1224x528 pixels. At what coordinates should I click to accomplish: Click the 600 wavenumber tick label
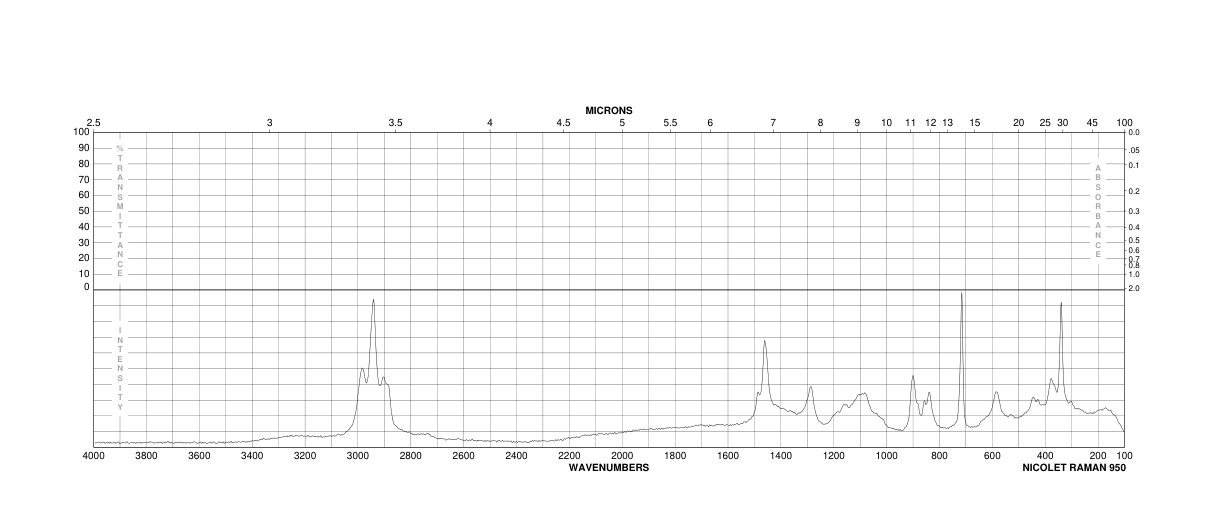(x=992, y=456)
